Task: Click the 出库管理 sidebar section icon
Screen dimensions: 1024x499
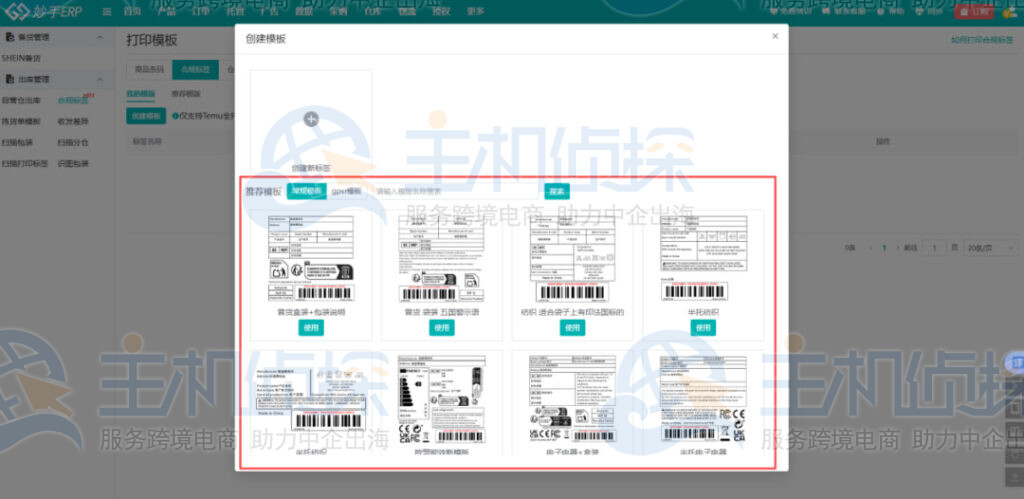Action: coord(10,80)
